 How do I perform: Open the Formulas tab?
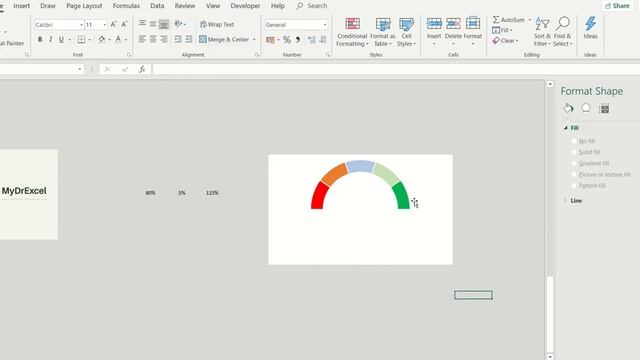click(x=126, y=6)
